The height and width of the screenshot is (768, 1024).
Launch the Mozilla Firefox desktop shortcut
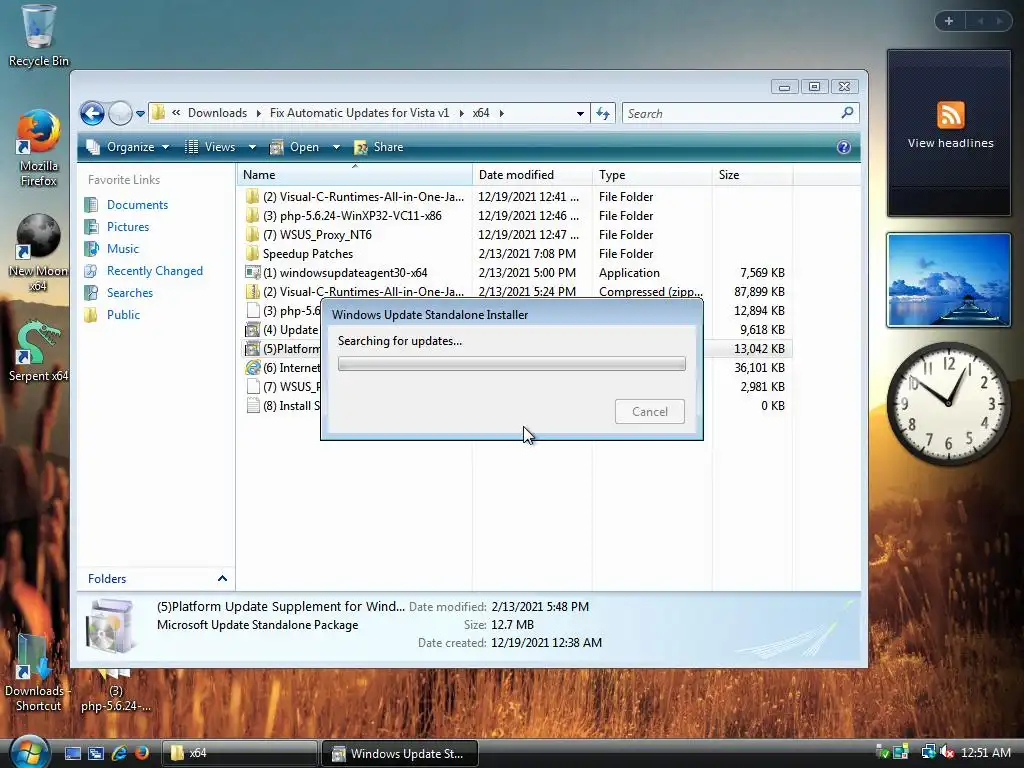click(x=38, y=149)
